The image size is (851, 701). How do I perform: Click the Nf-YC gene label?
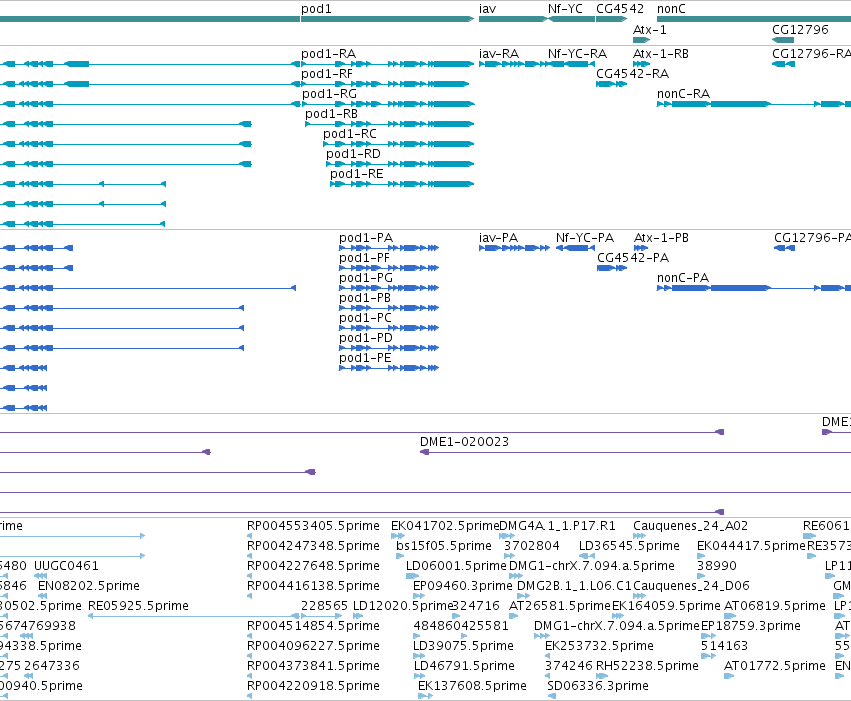tap(565, 9)
